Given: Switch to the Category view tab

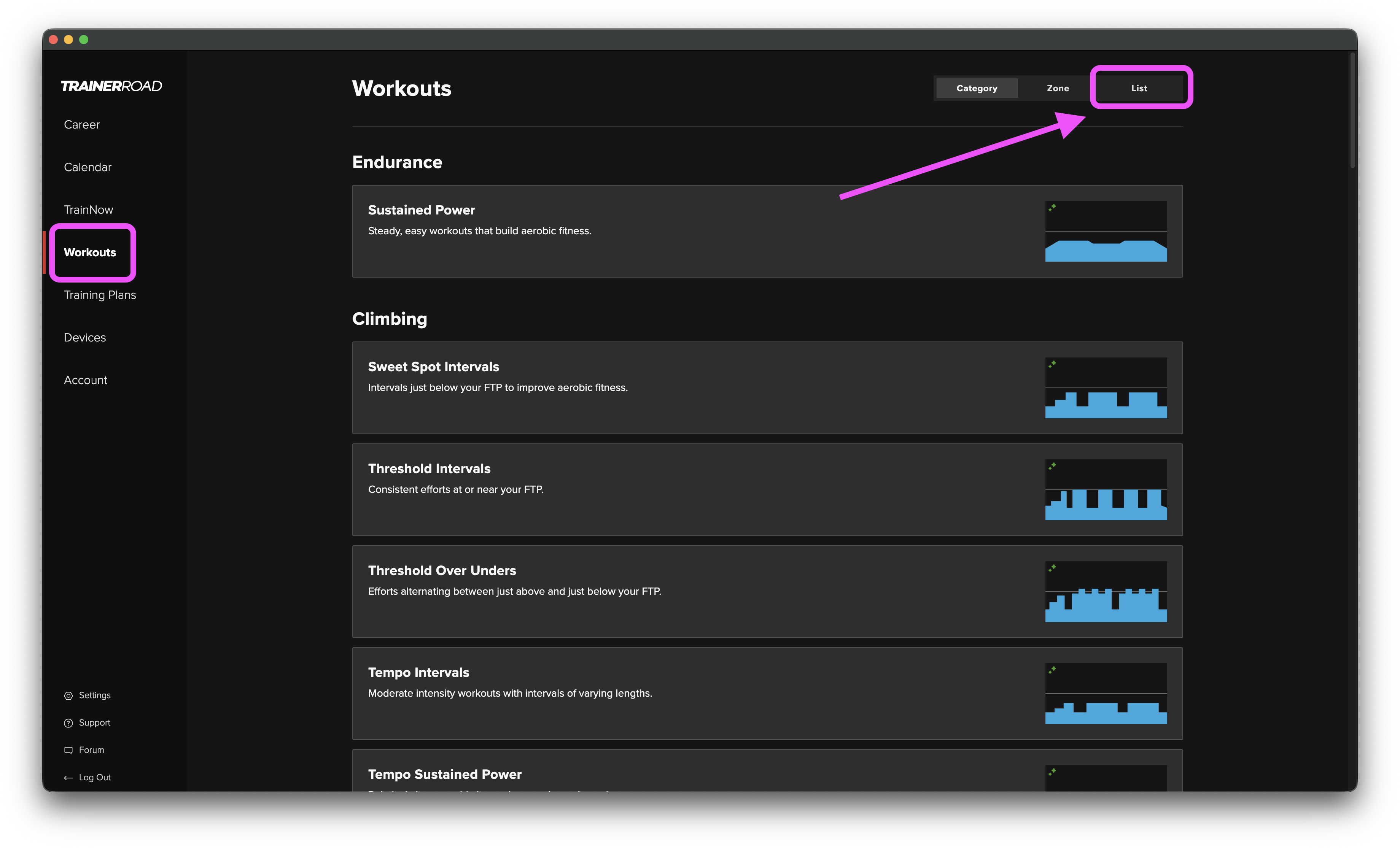Looking at the screenshot, I should (x=977, y=88).
